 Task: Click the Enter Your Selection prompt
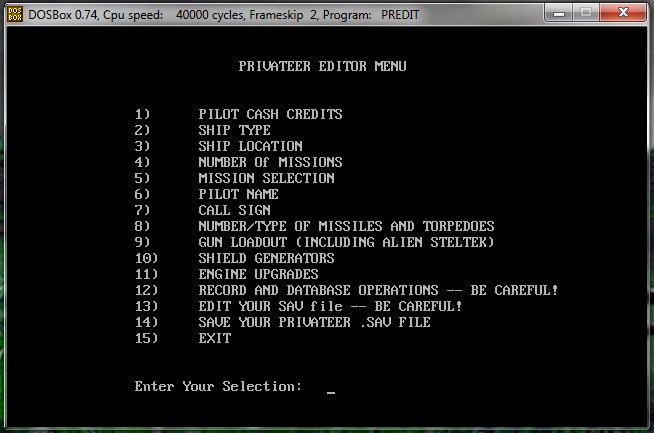tap(218, 386)
